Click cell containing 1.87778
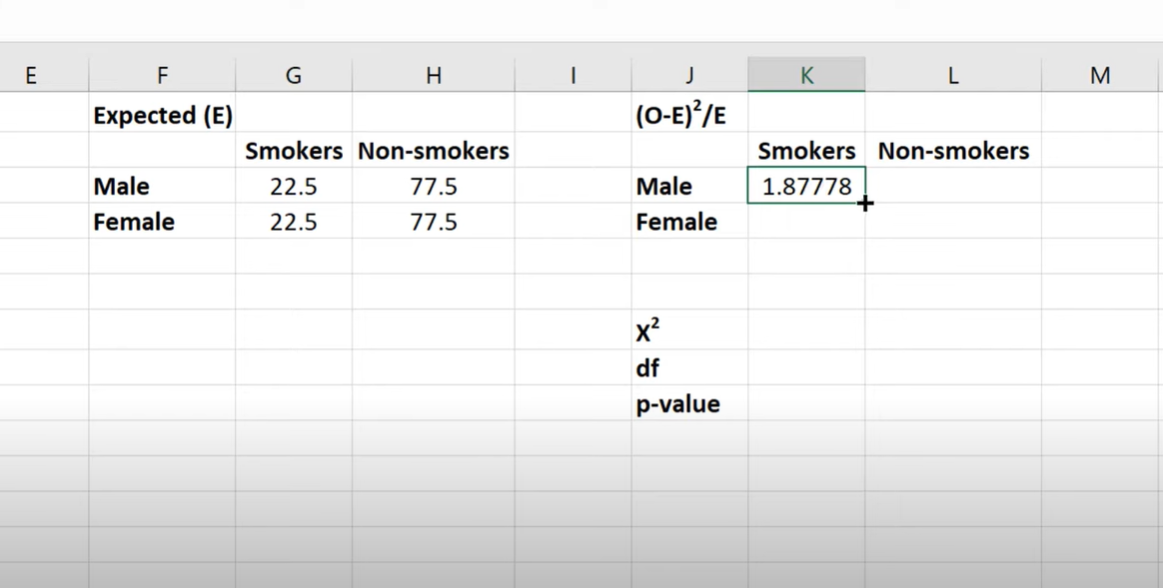 pos(806,186)
